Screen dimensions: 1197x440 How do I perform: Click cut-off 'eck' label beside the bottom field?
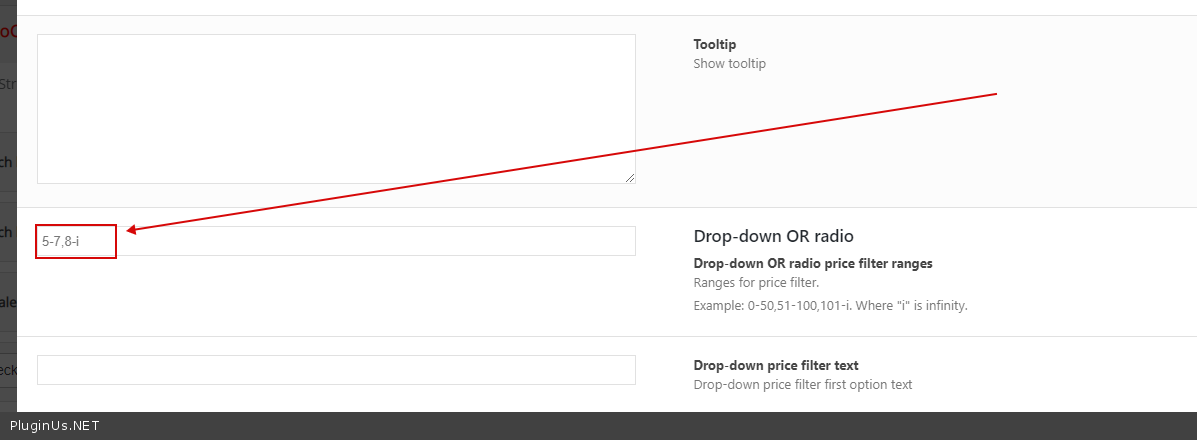click(x=8, y=370)
